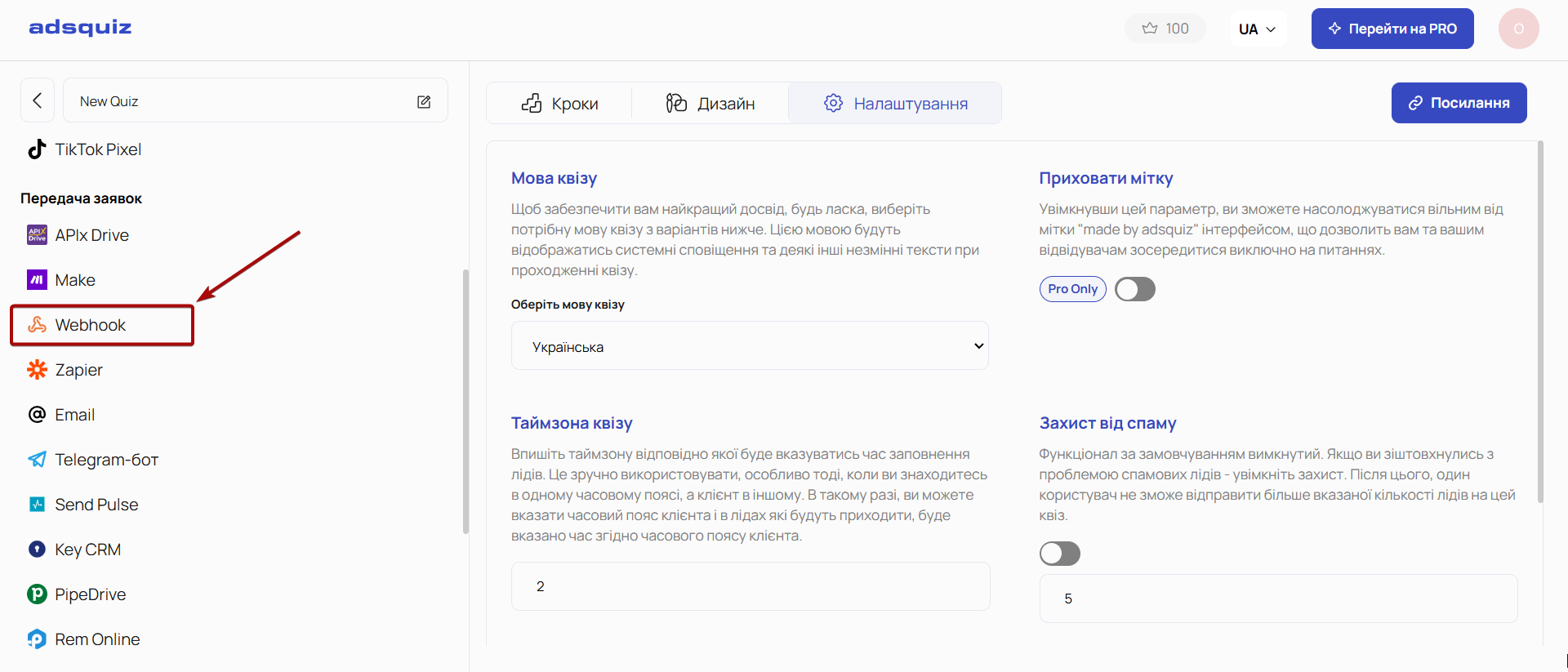This screenshot has height=672, width=1568.
Task: Click the edit quiz name pencil icon
Action: 424,101
